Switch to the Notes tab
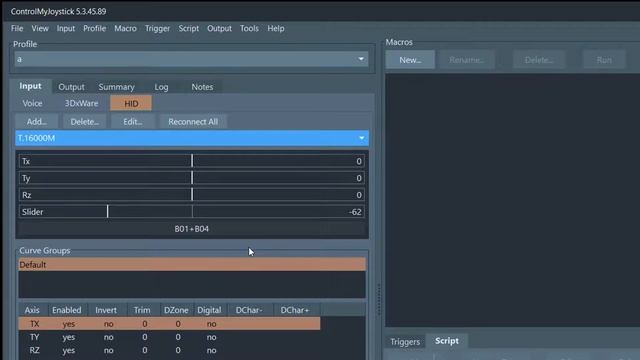The width and height of the screenshot is (640, 360). 202,87
